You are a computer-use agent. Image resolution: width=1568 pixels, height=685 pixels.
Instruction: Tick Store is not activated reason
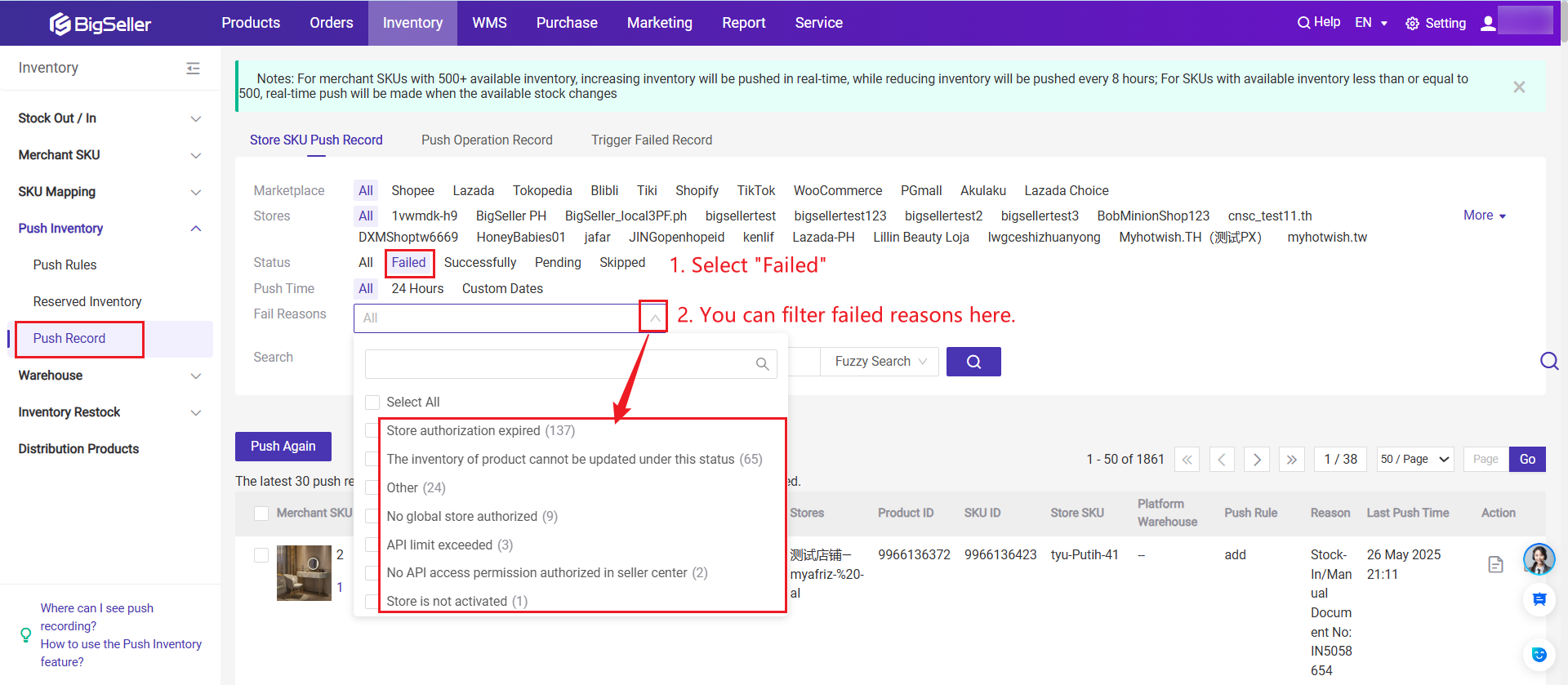(x=372, y=602)
